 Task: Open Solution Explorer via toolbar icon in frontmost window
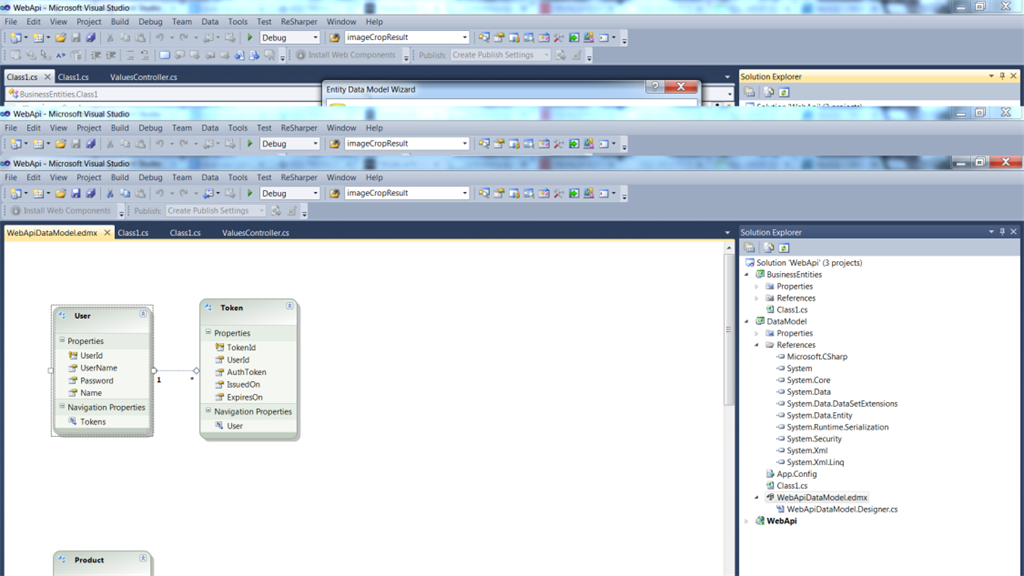[x=484, y=193]
